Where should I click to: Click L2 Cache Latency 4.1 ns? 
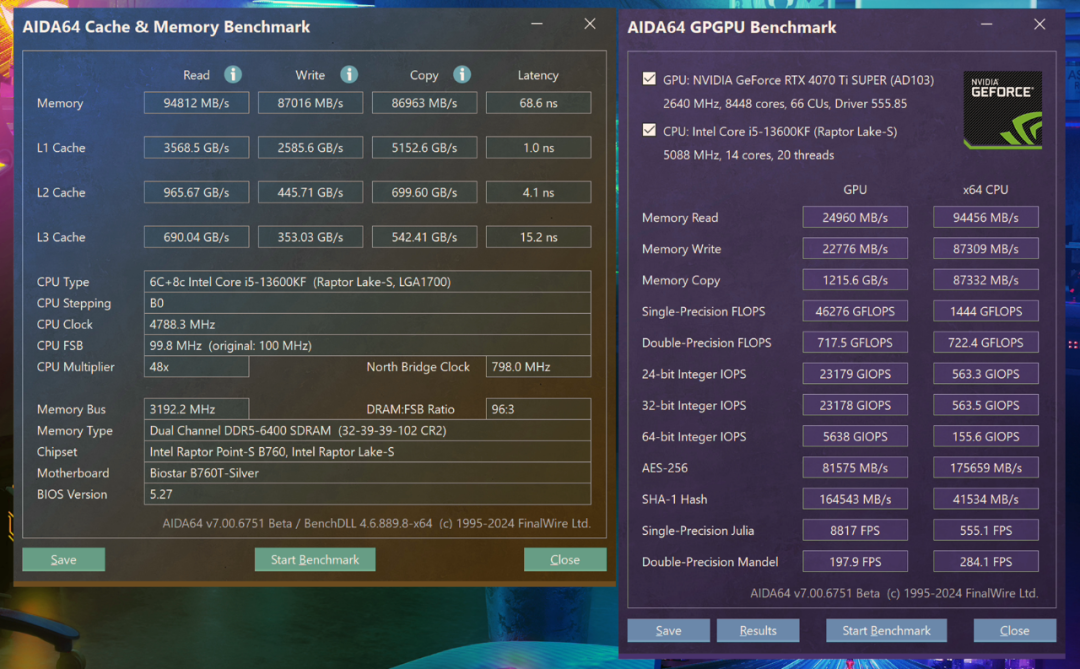point(538,192)
